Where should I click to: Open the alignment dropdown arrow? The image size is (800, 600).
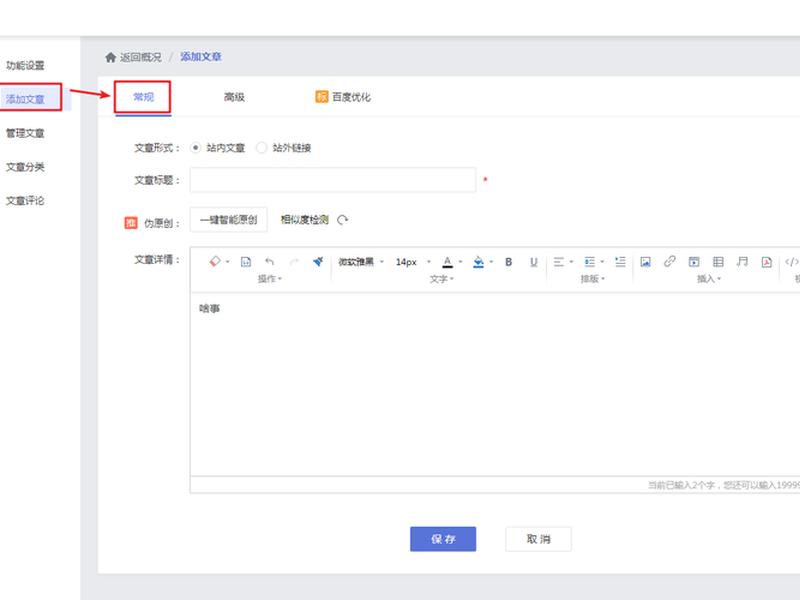(571, 262)
